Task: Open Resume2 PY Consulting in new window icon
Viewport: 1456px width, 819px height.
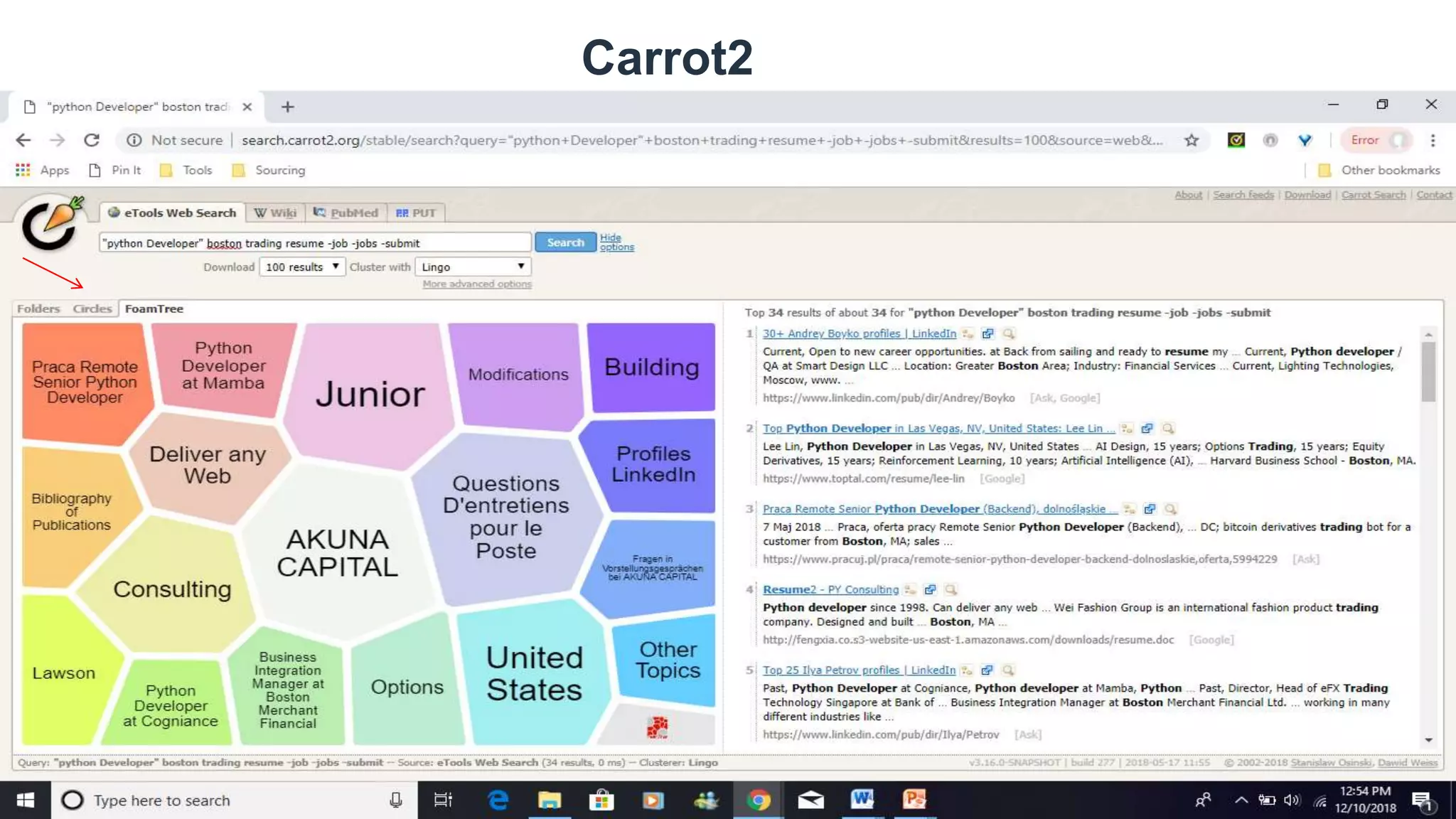Action: pyautogui.click(x=930, y=589)
